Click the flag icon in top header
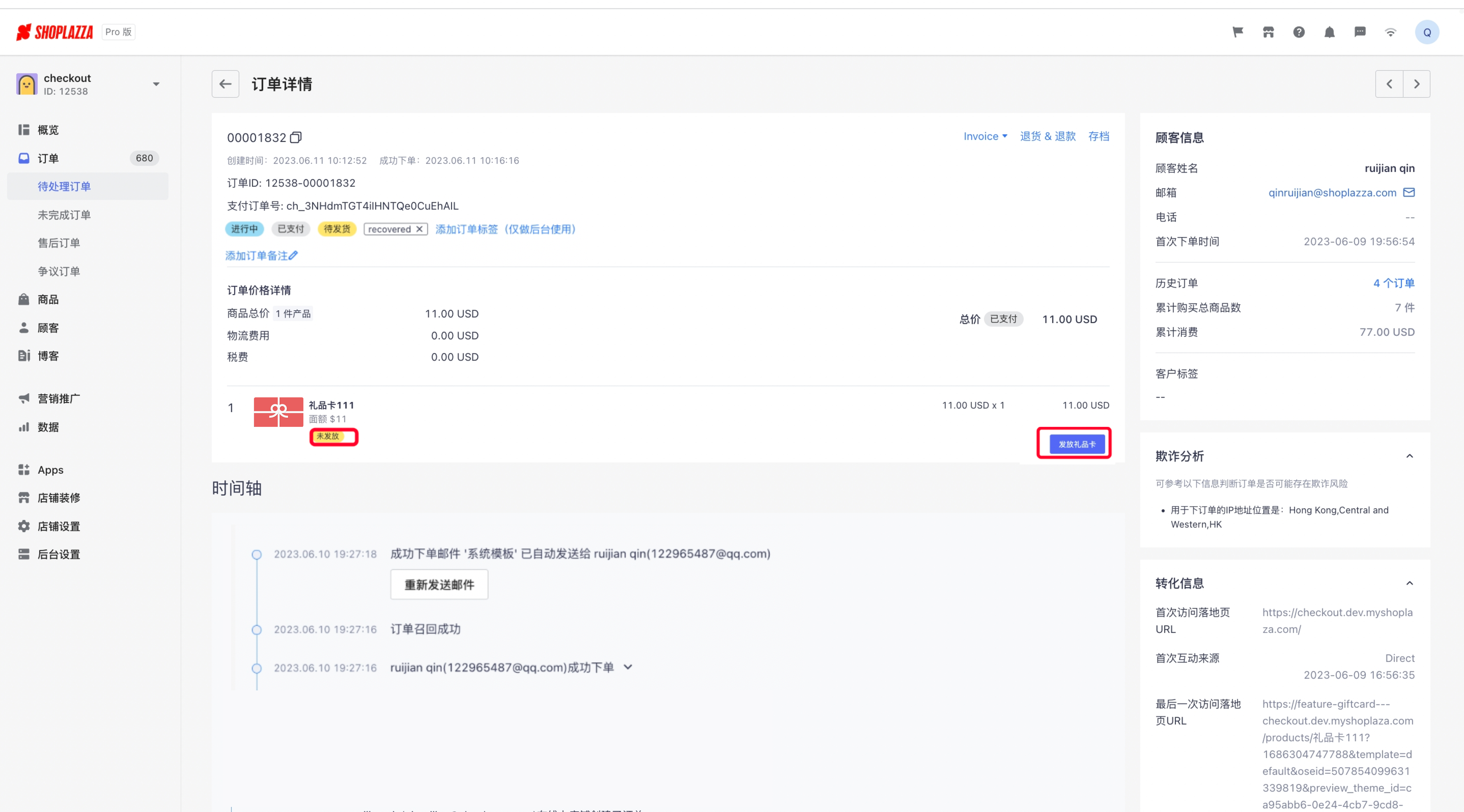This screenshot has width=1464, height=812. (x=1237, y=32)
